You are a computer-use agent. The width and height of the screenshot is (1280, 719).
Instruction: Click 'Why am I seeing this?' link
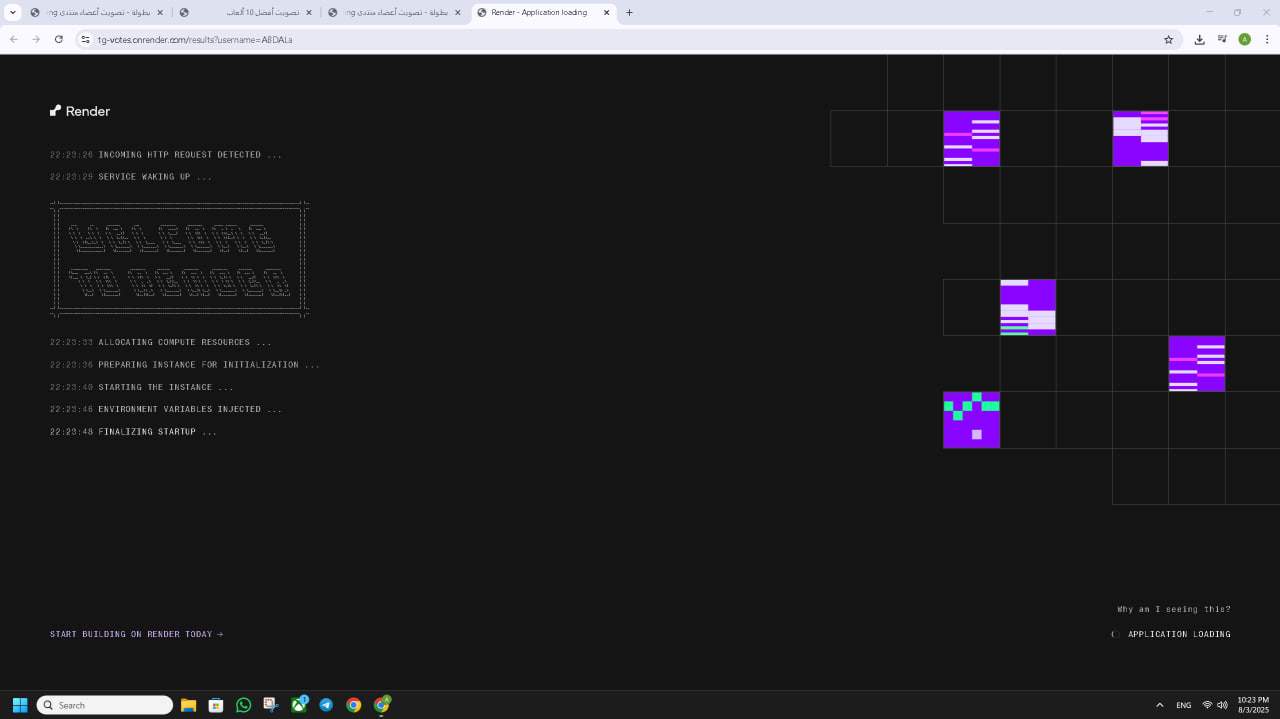tap(1174, 609)
